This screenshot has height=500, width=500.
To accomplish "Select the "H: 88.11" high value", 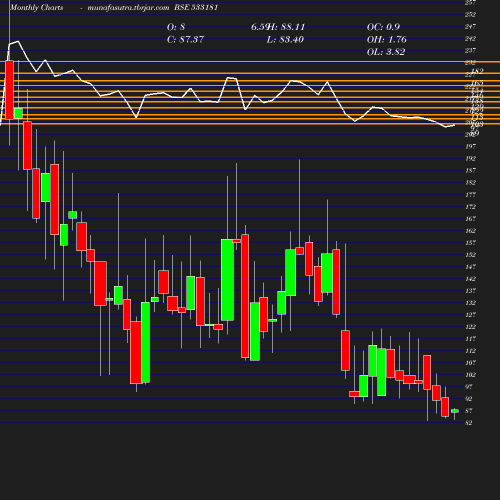I will pos(286,27).
